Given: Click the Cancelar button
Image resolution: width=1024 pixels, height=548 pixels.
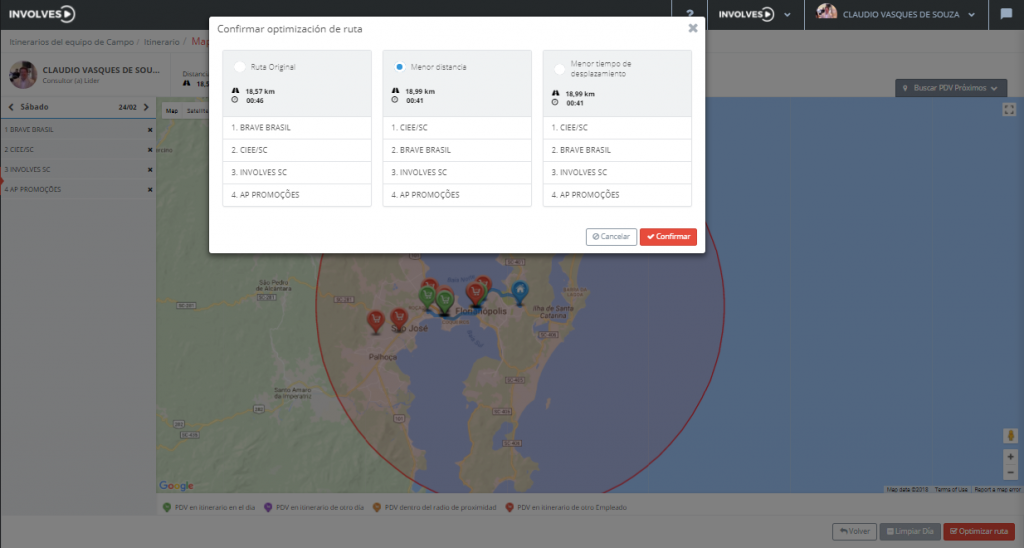Looking at the screenshot, I should point(611,237).
